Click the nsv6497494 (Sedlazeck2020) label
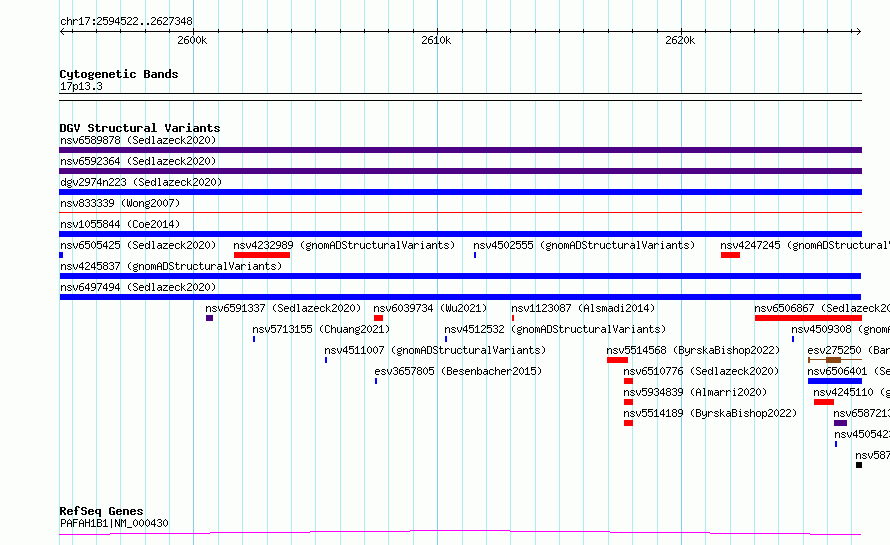Viewport: 890px width, 545px height. [138, 287]
